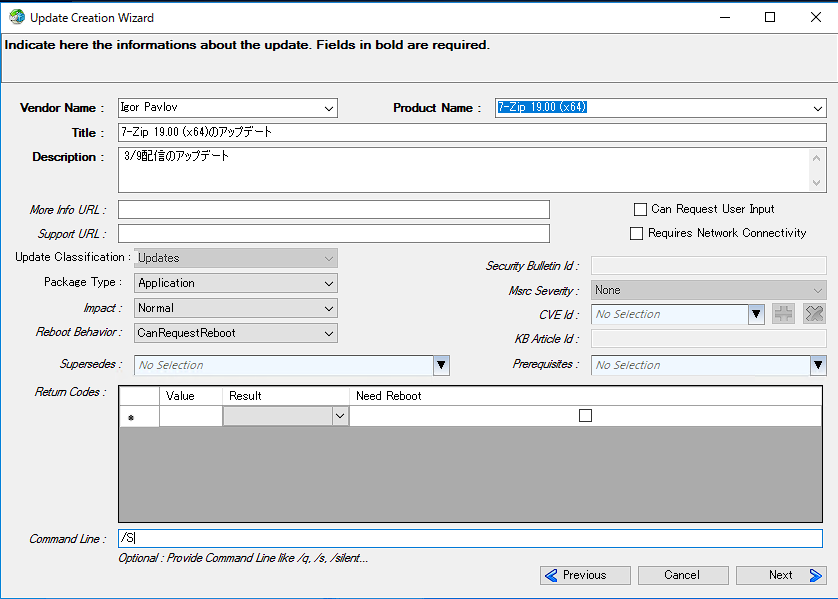
Task: Toggle Requires Network Connectivity checkbox
Action: tap(636, 234)
